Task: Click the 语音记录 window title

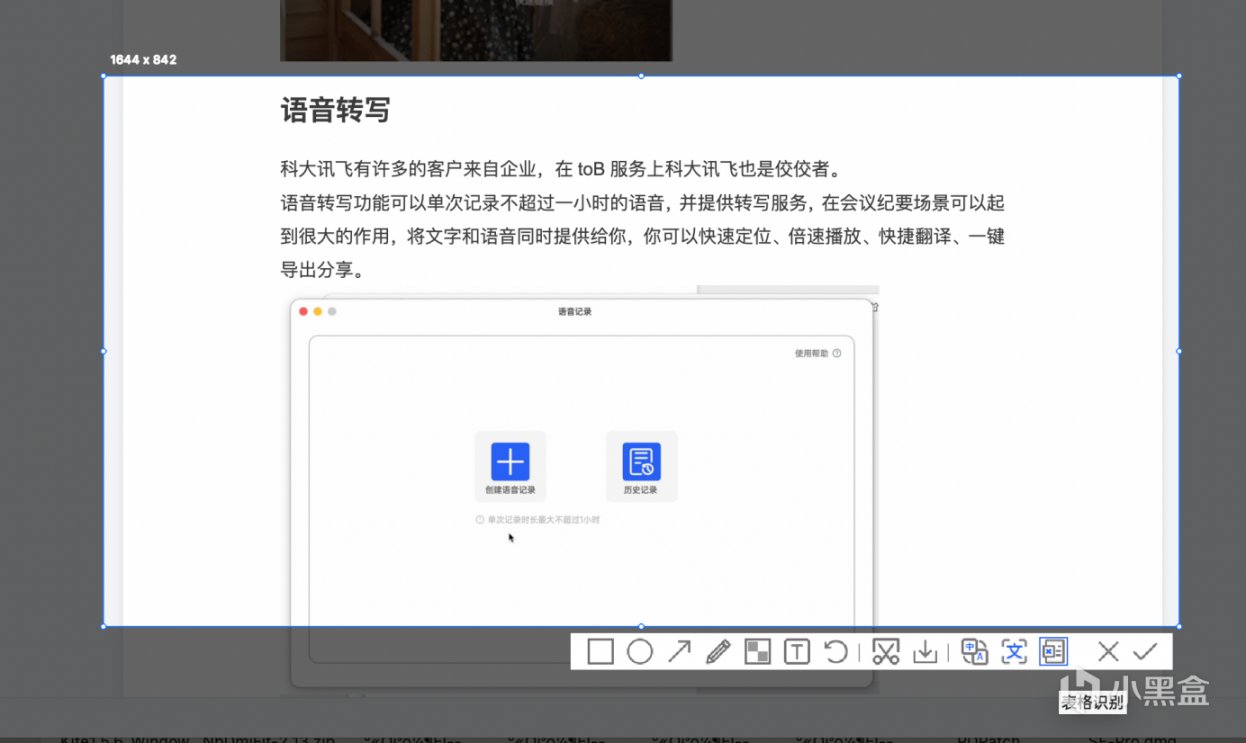Action: (575, 312)
